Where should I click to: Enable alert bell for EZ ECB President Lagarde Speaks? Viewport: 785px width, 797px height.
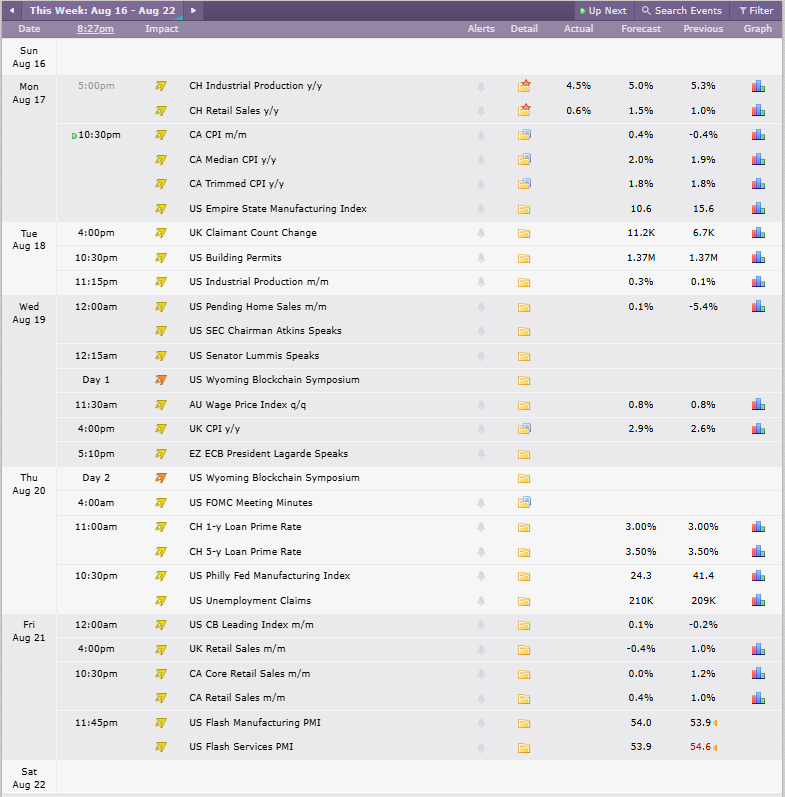click(481, 453)
